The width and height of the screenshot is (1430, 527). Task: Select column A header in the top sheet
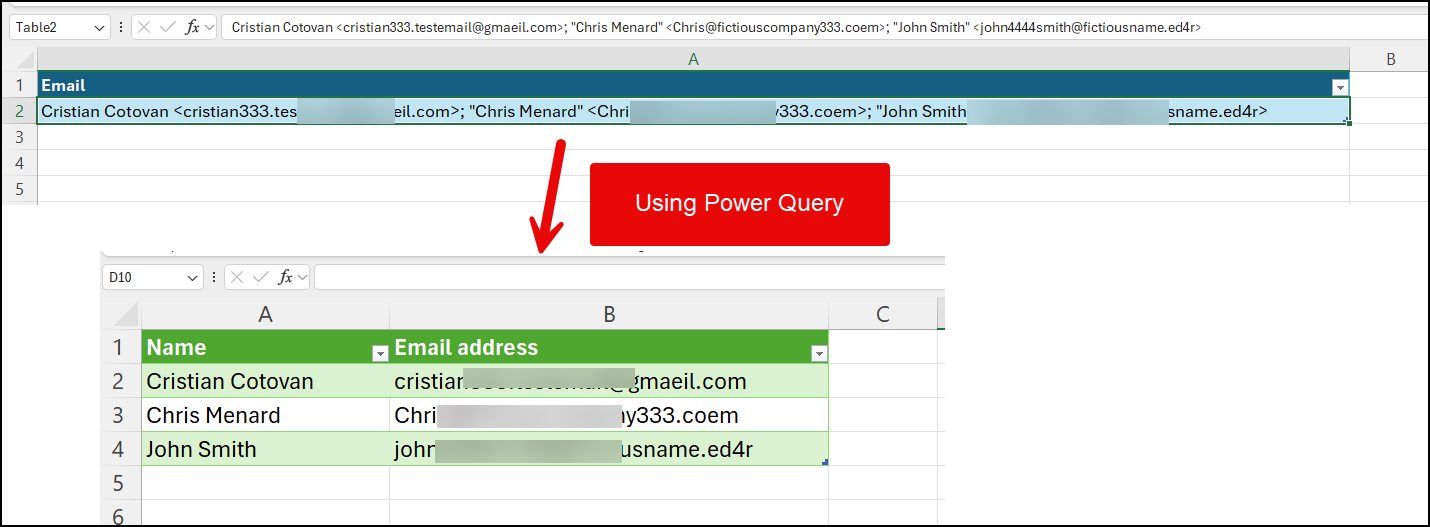[x=693, y=60]
